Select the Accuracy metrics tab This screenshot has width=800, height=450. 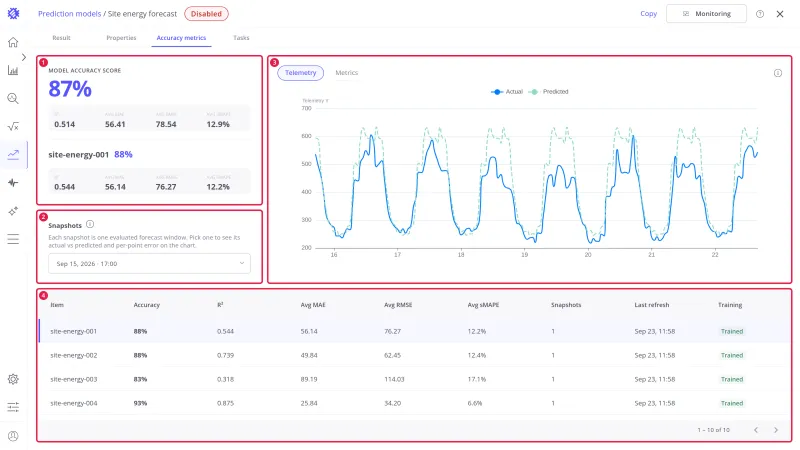[x=181, y=38]
